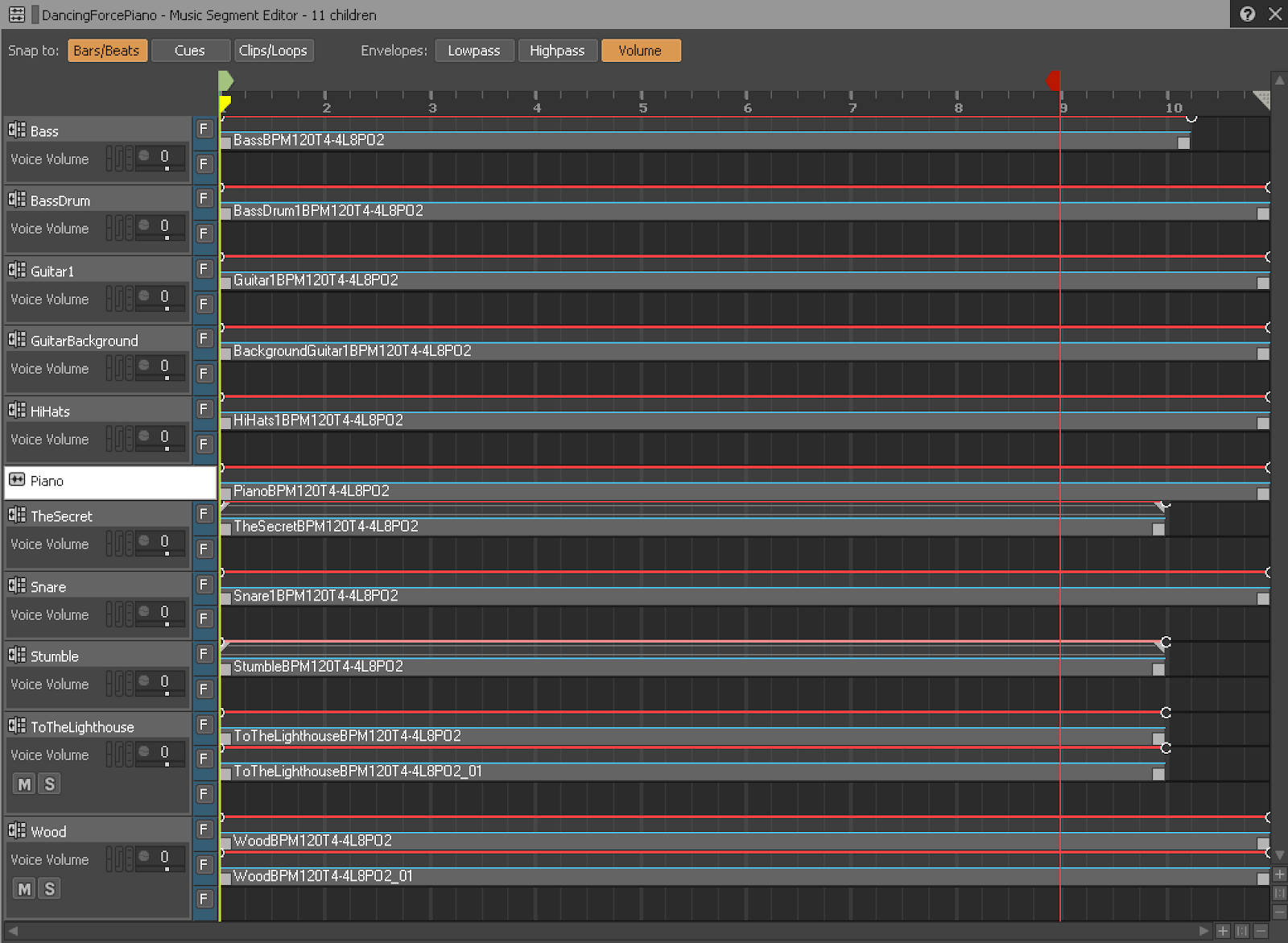Open the Music Segment Editor view menu icon
This screenshot has height=943, width=1288.
pos(16,14)
